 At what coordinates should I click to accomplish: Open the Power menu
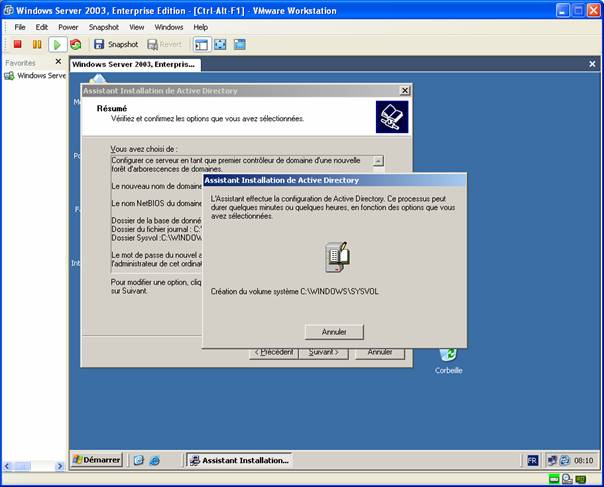[x=68, y=27]
